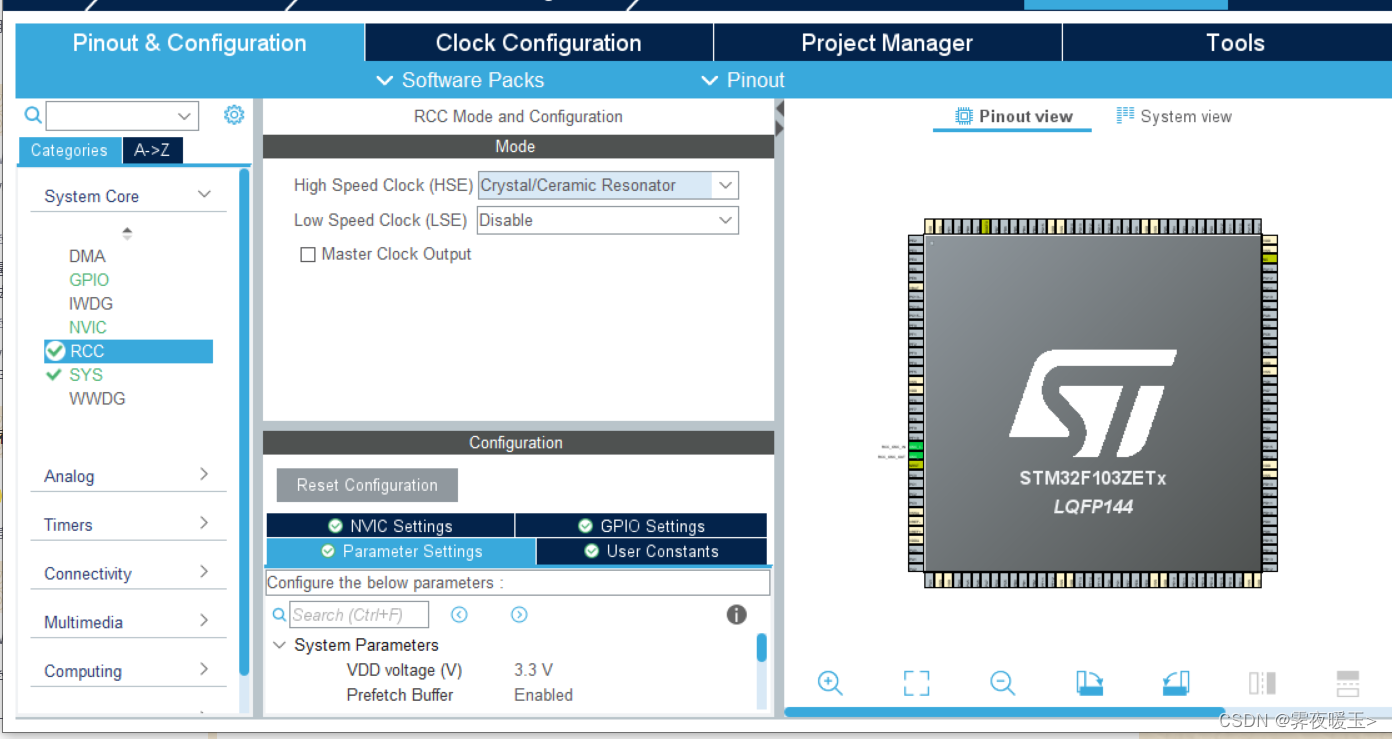The width and height of the screenshot is (1392, 739).
Task: Select the Categories tab
Action: pos(69,150)
